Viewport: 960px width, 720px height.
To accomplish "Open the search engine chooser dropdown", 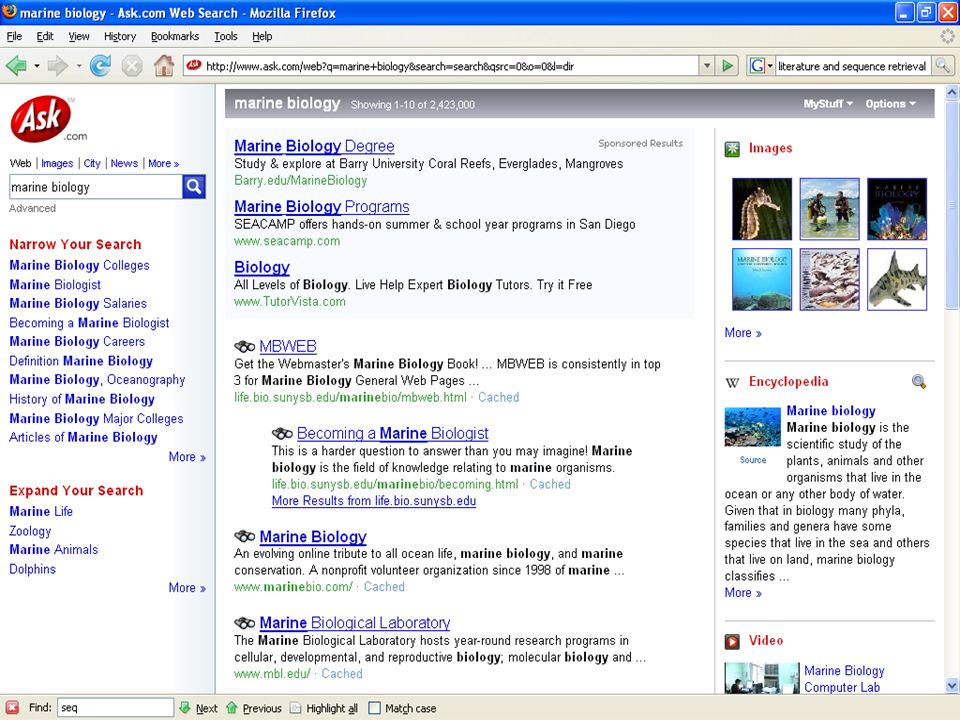I will click(770, 66).
